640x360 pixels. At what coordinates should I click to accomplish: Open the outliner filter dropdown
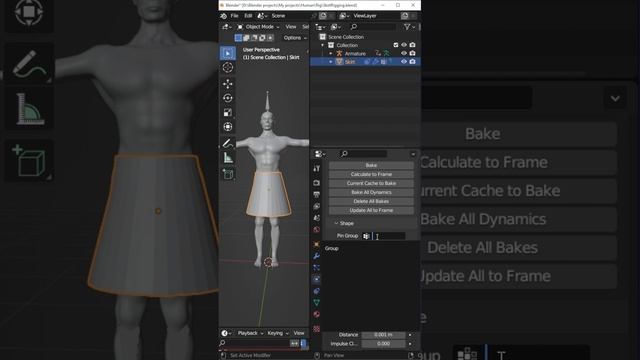(409, 27)
